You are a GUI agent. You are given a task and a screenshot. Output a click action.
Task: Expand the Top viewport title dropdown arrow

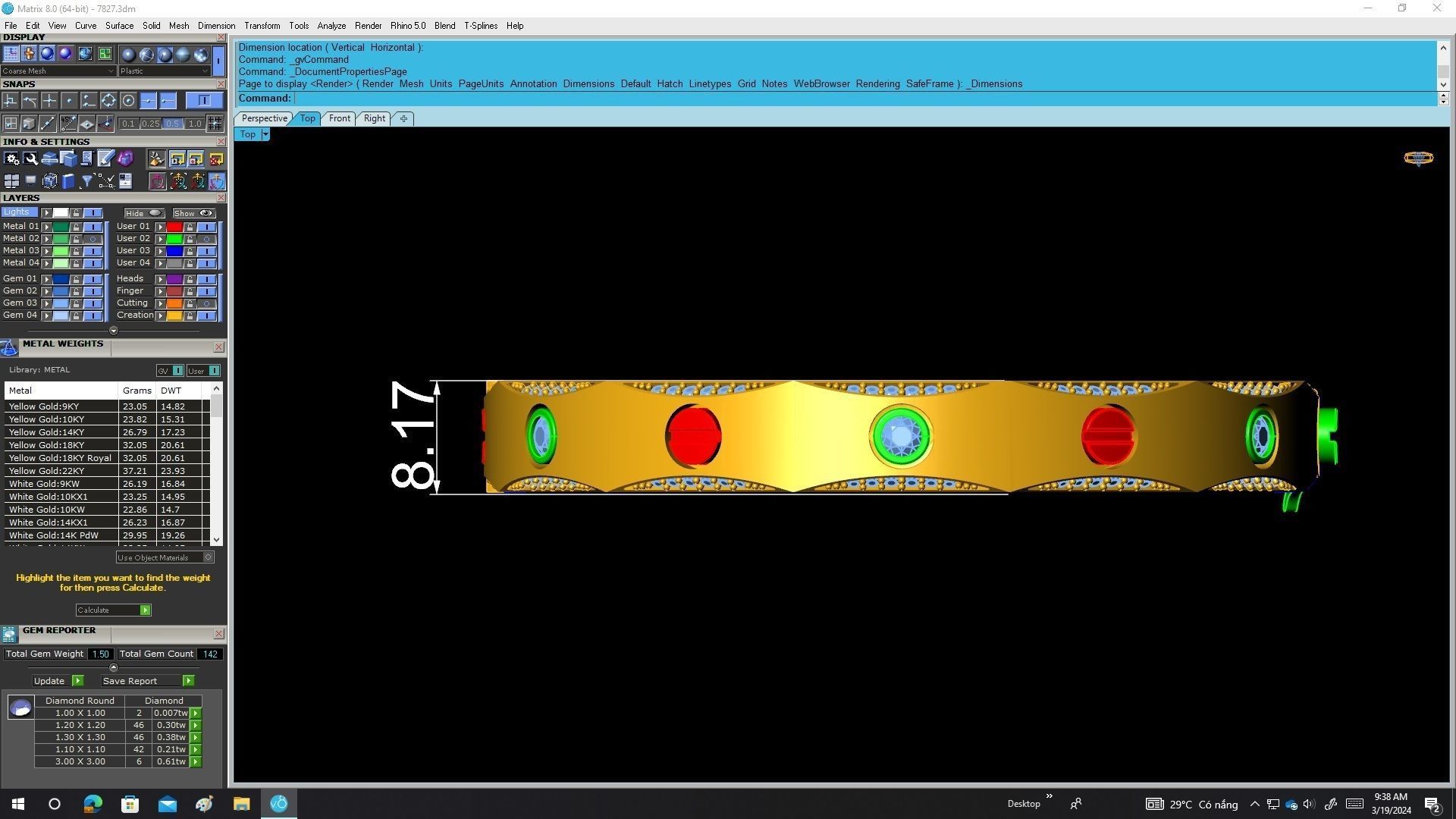point(265,135)
